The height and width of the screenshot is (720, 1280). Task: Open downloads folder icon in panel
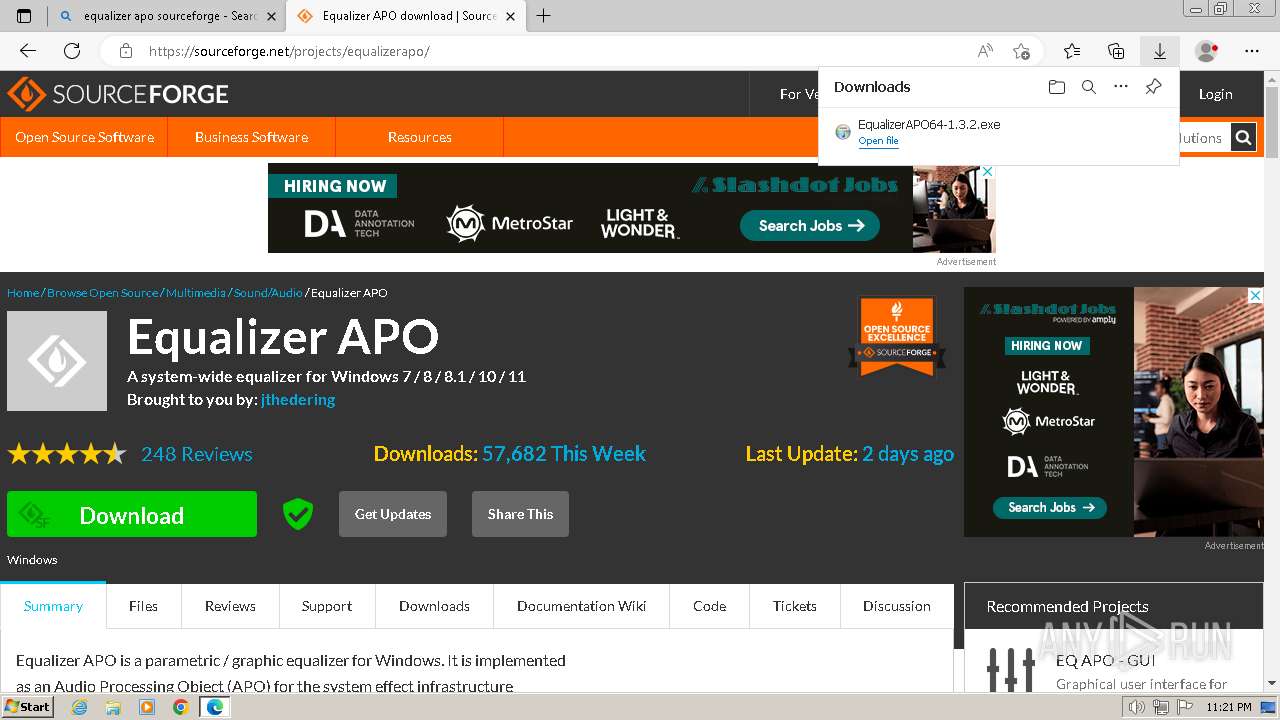pyautogui.click(x=1057, y=87)
